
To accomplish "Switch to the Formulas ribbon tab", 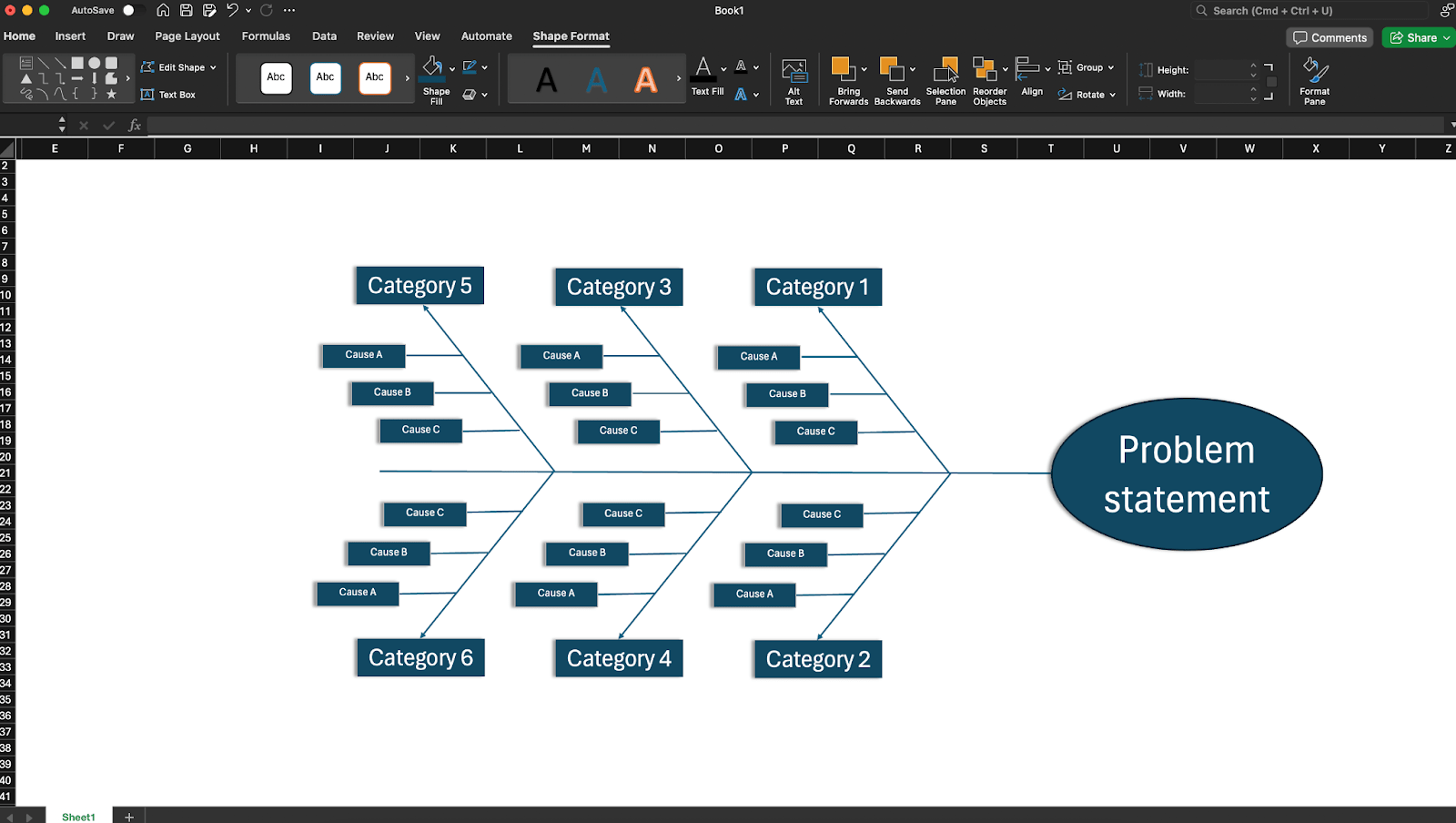I will (x=265, y=36).
